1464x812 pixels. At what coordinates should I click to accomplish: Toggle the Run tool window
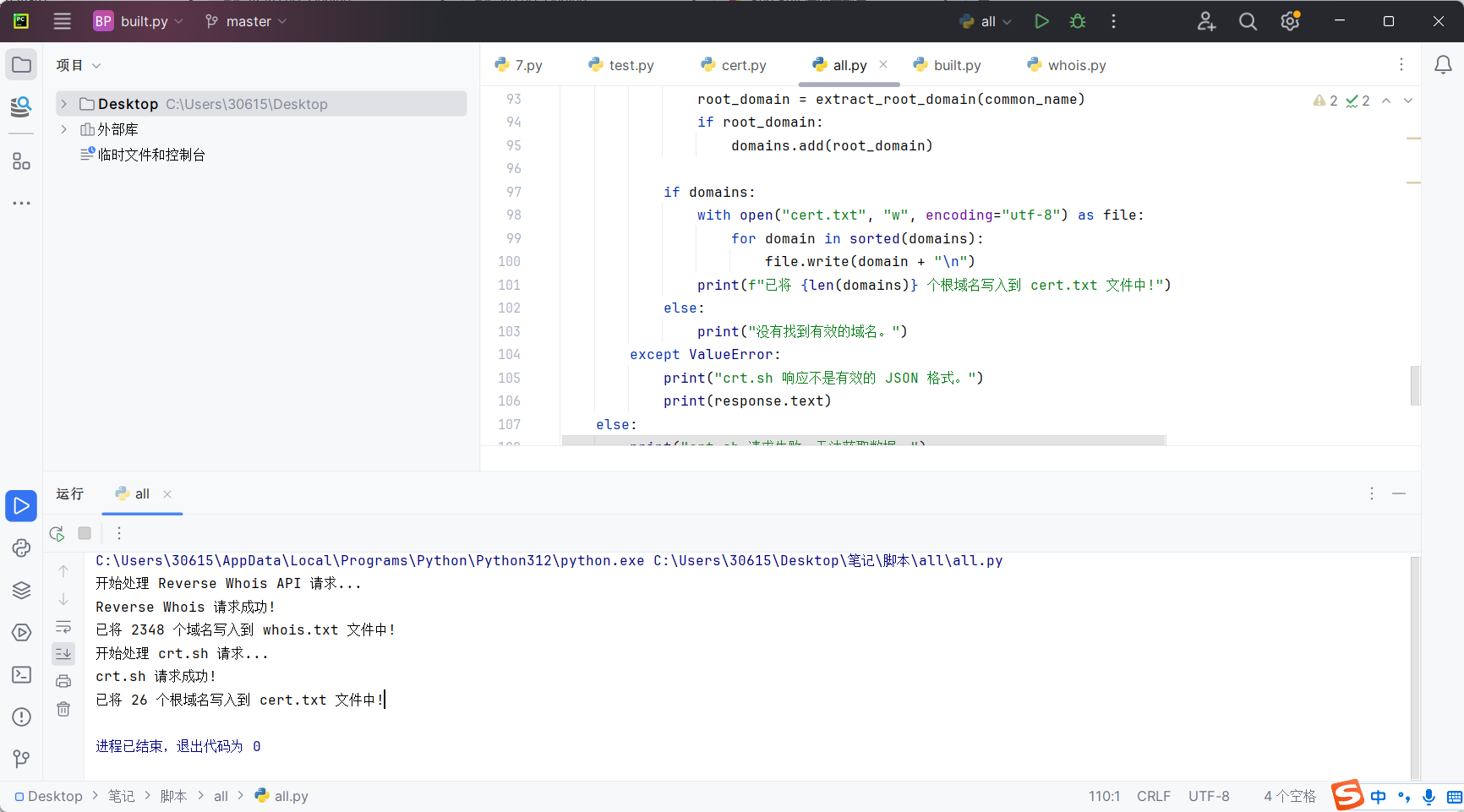pos(21,506)
